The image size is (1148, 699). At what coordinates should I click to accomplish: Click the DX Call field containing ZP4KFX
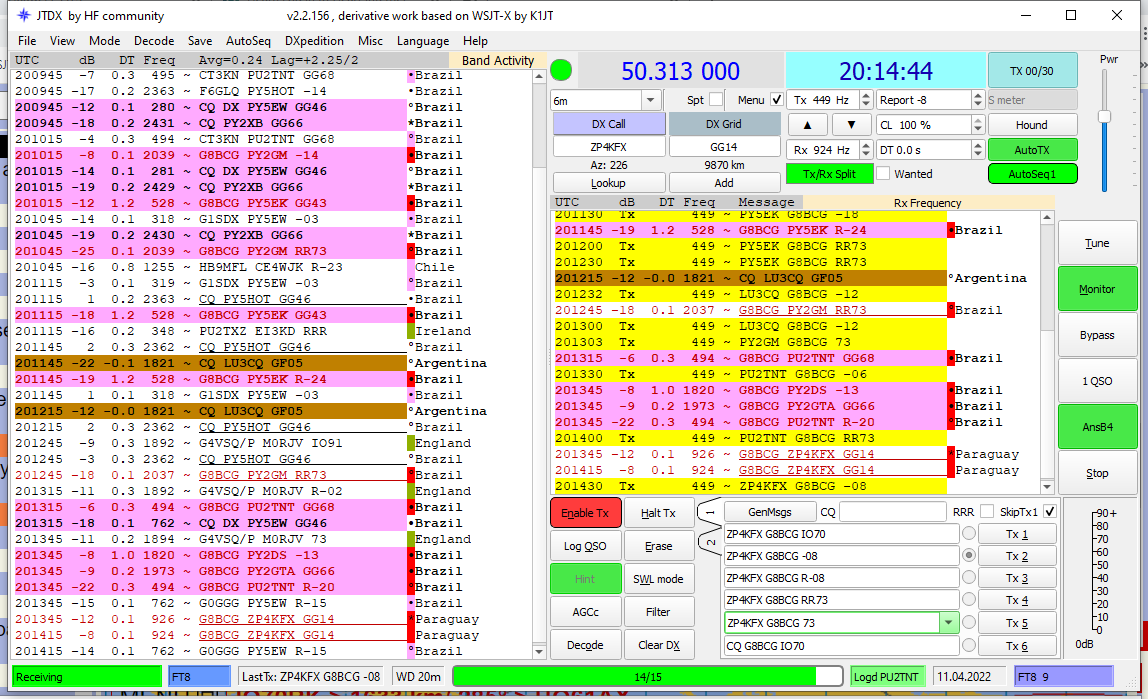[608, 146]
